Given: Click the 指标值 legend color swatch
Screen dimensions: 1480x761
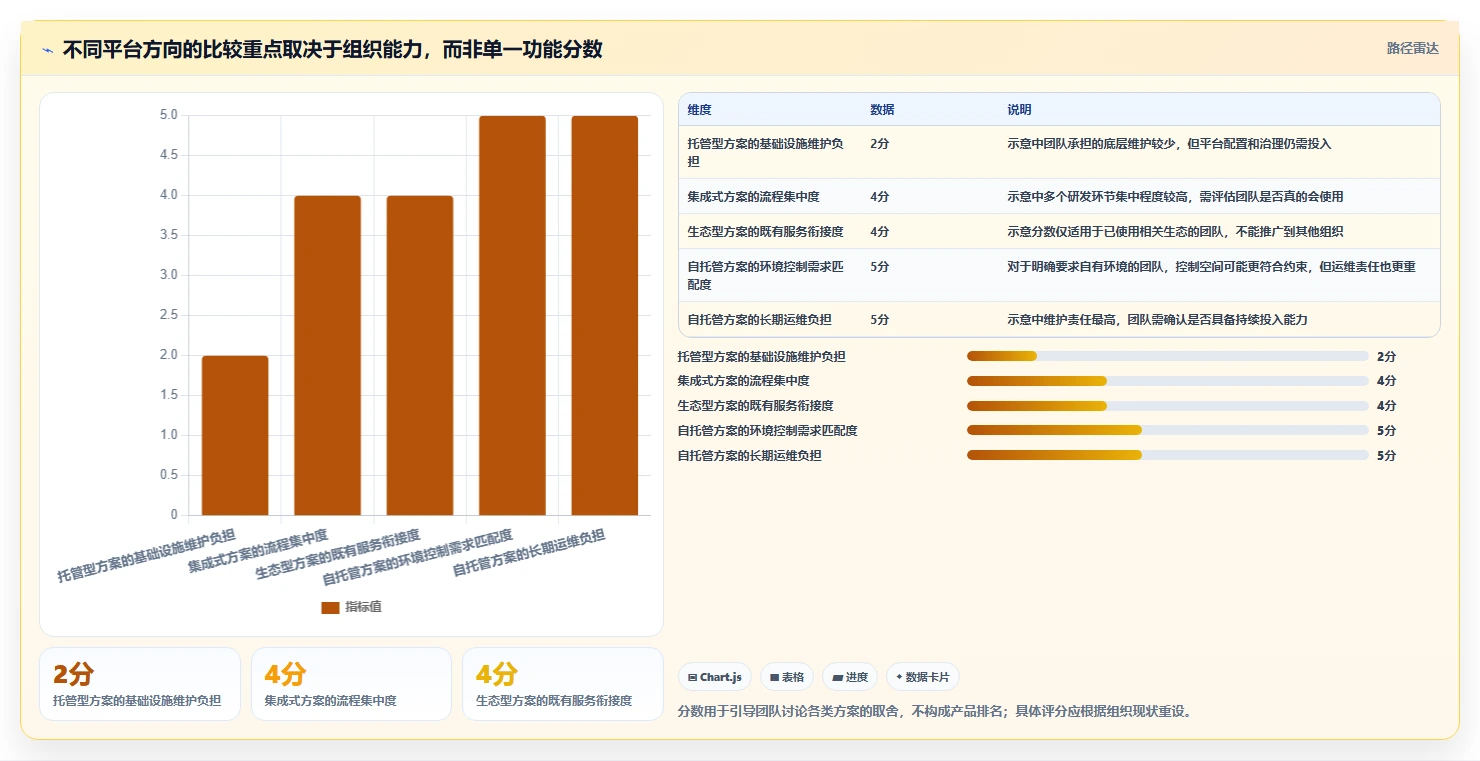Looking at the screenshot, I should click(330, 608).
